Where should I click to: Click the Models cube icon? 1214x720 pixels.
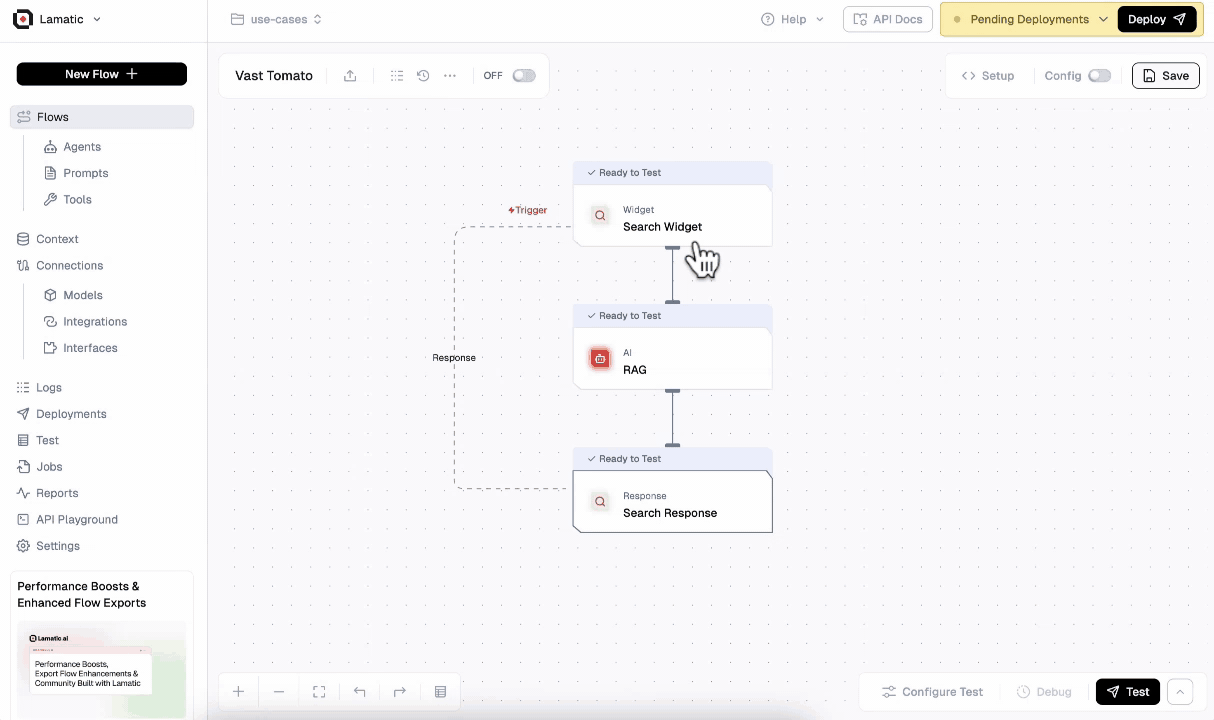pyautogui.click(x=50, y=295)
